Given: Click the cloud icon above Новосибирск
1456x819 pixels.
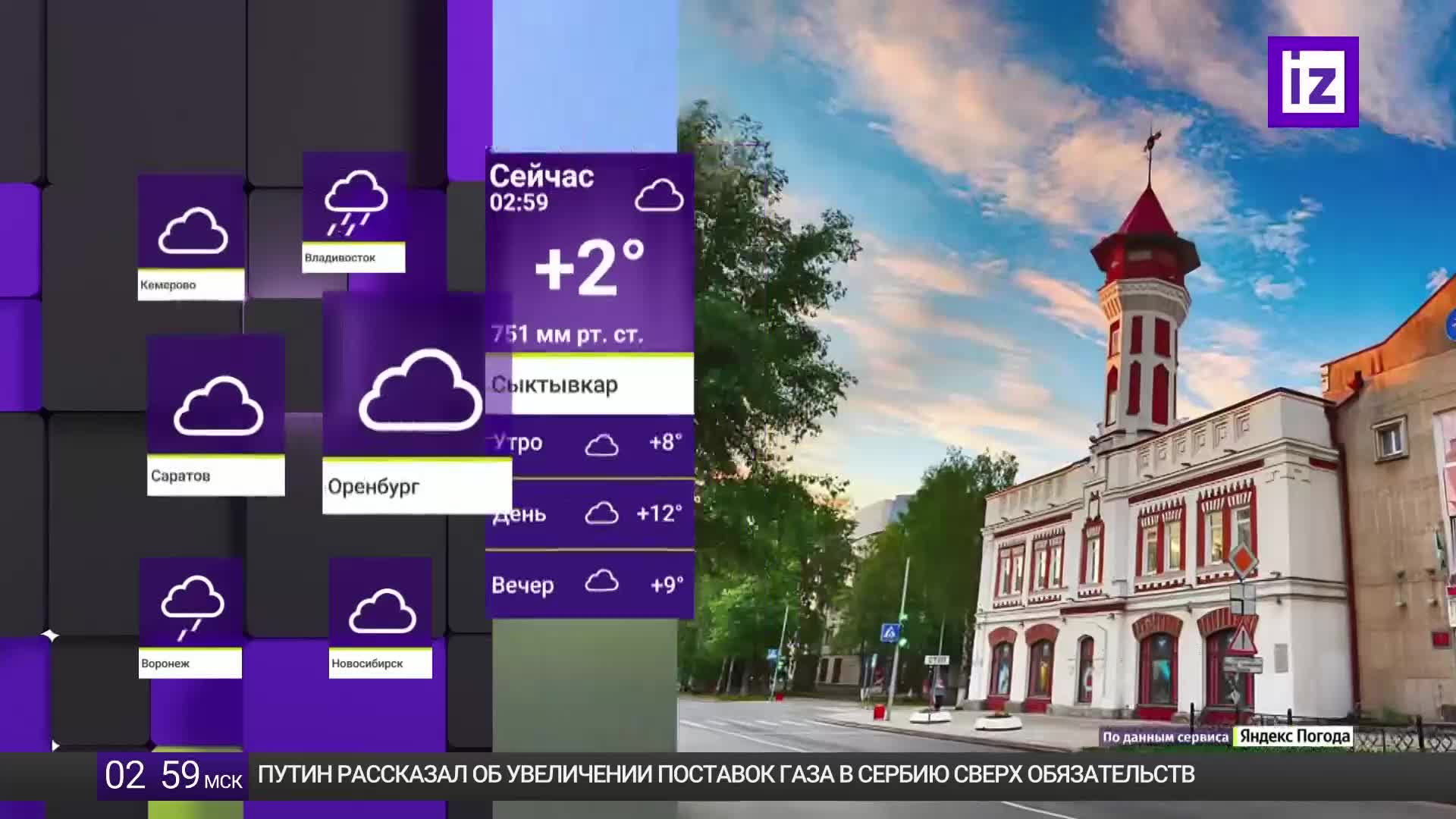Looking at the screenshot, I should [382, 610].
